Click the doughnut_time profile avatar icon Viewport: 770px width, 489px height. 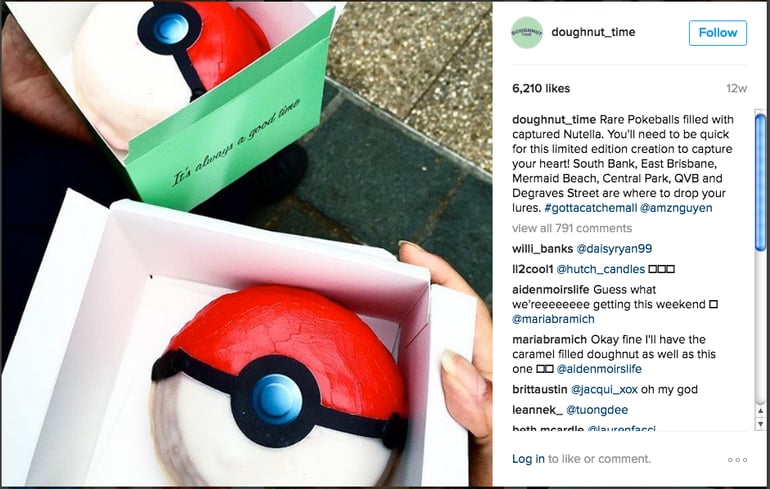point(527,32)
